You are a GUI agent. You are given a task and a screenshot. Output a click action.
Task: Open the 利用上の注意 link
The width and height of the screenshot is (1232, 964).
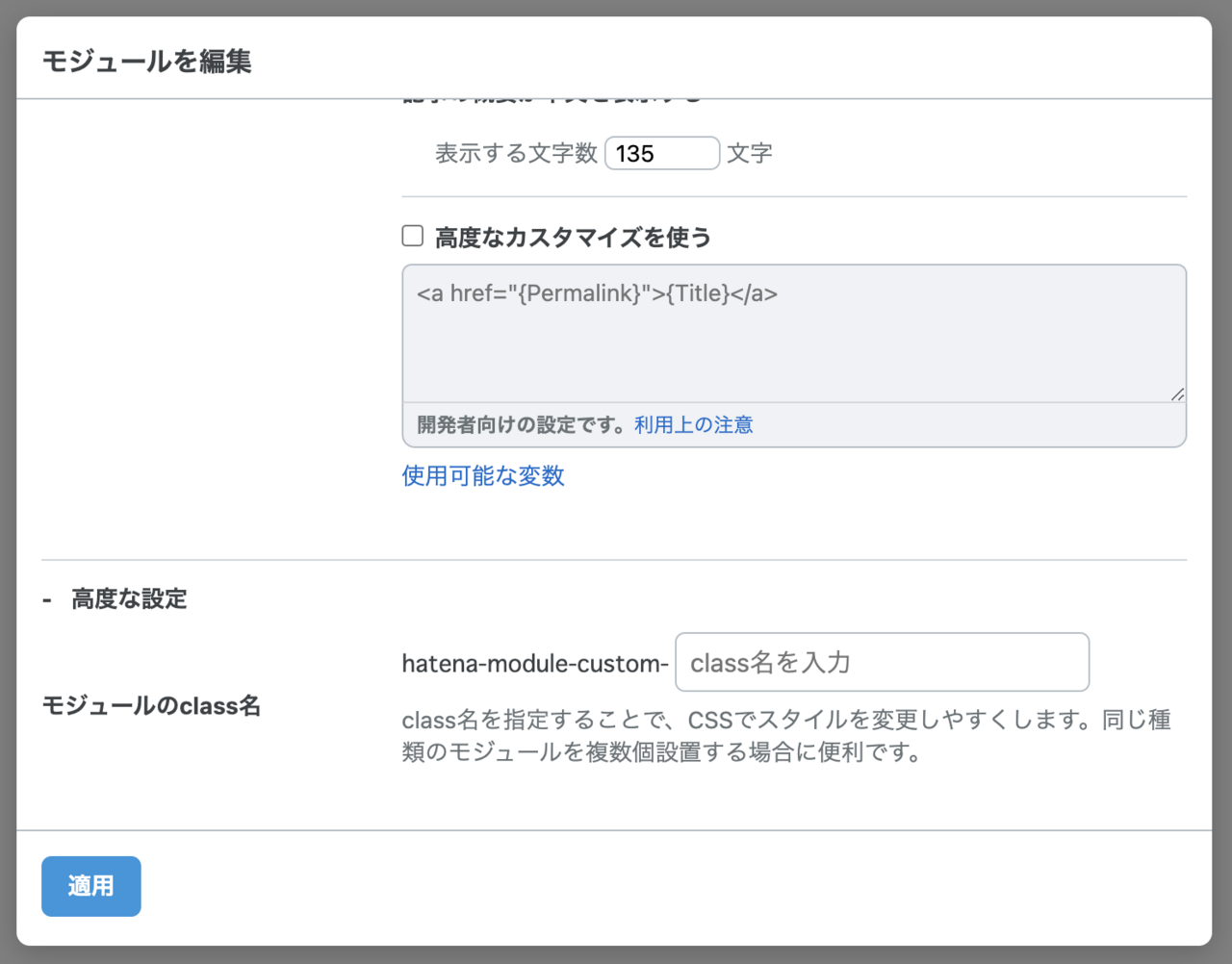click(x=693, y=425)
